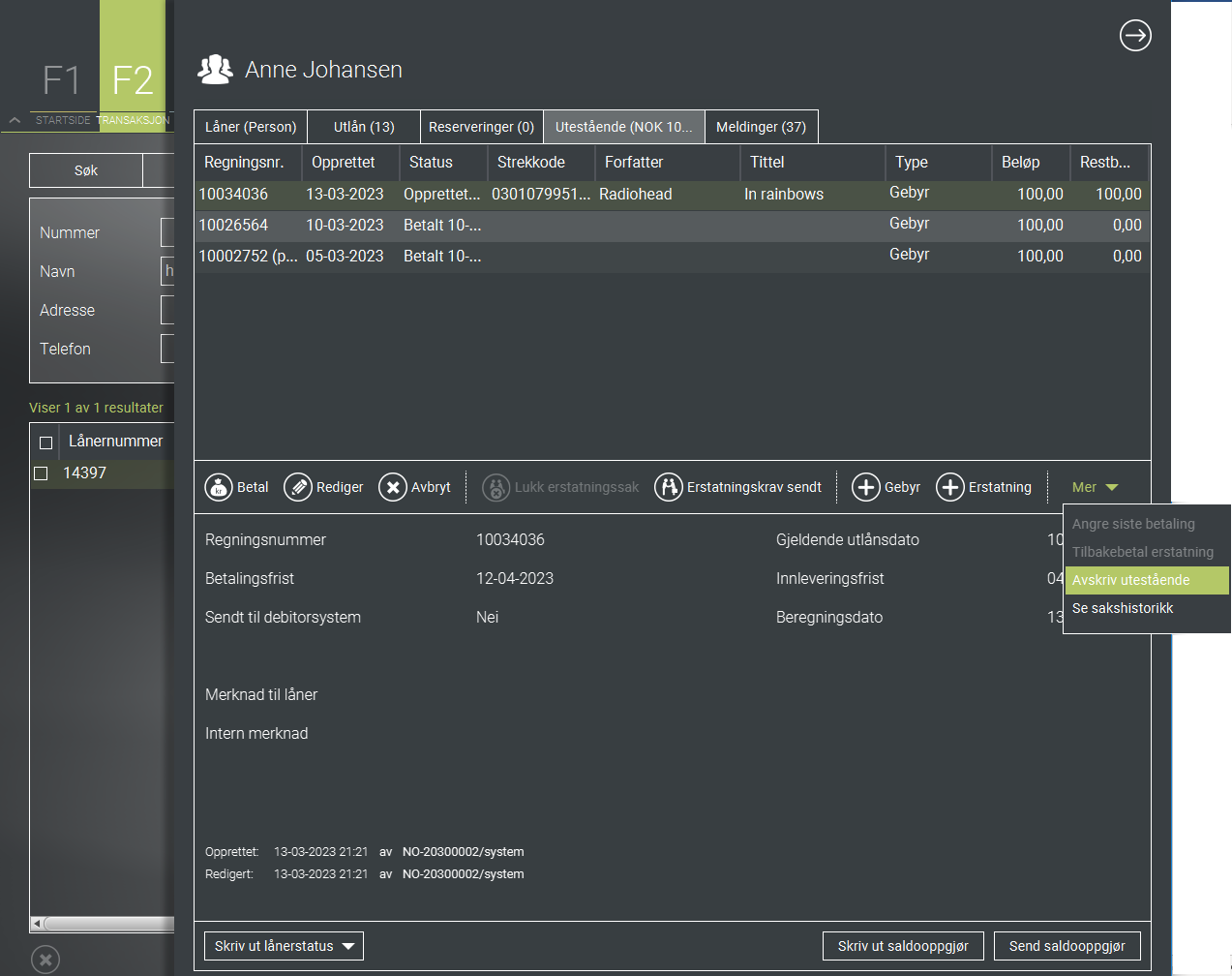Screen dimensions: 1232x976
Task: Click Send saldooppgjør button
Action: 1067,946
